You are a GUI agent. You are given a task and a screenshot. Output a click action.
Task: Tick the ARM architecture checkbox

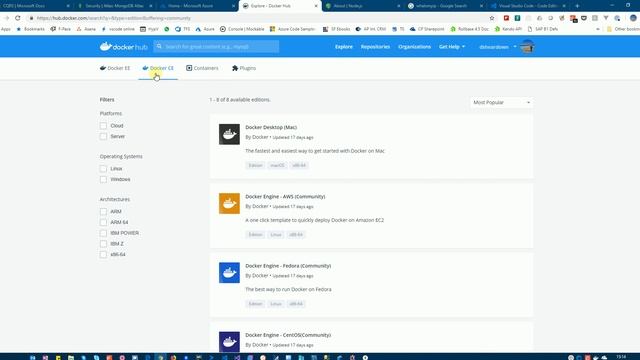point(103,211)
